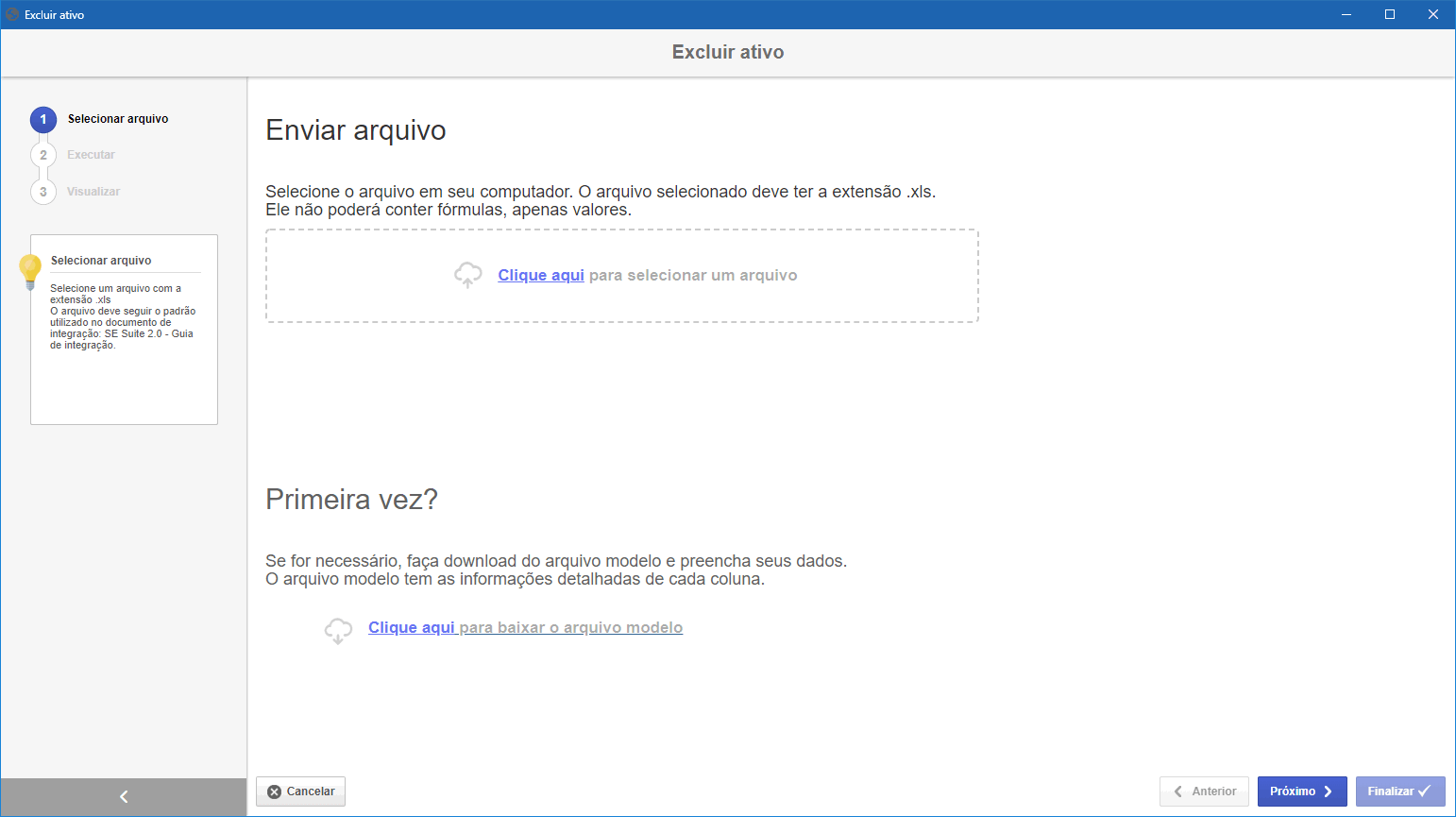
Task: Select step 2 circle Executar
Action: (x=43, y=155)
